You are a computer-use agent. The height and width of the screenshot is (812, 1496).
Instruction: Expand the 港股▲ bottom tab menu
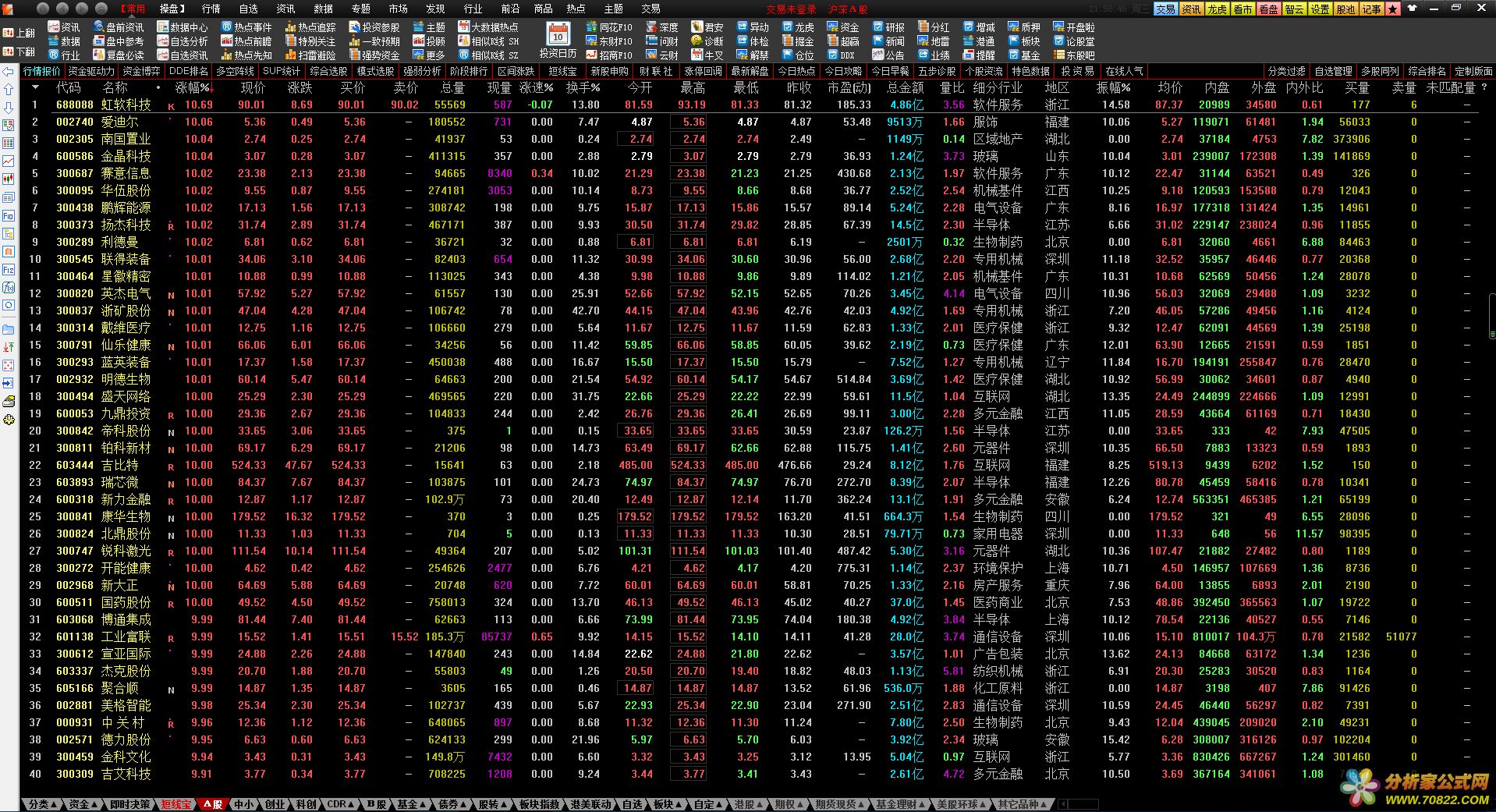749,804
